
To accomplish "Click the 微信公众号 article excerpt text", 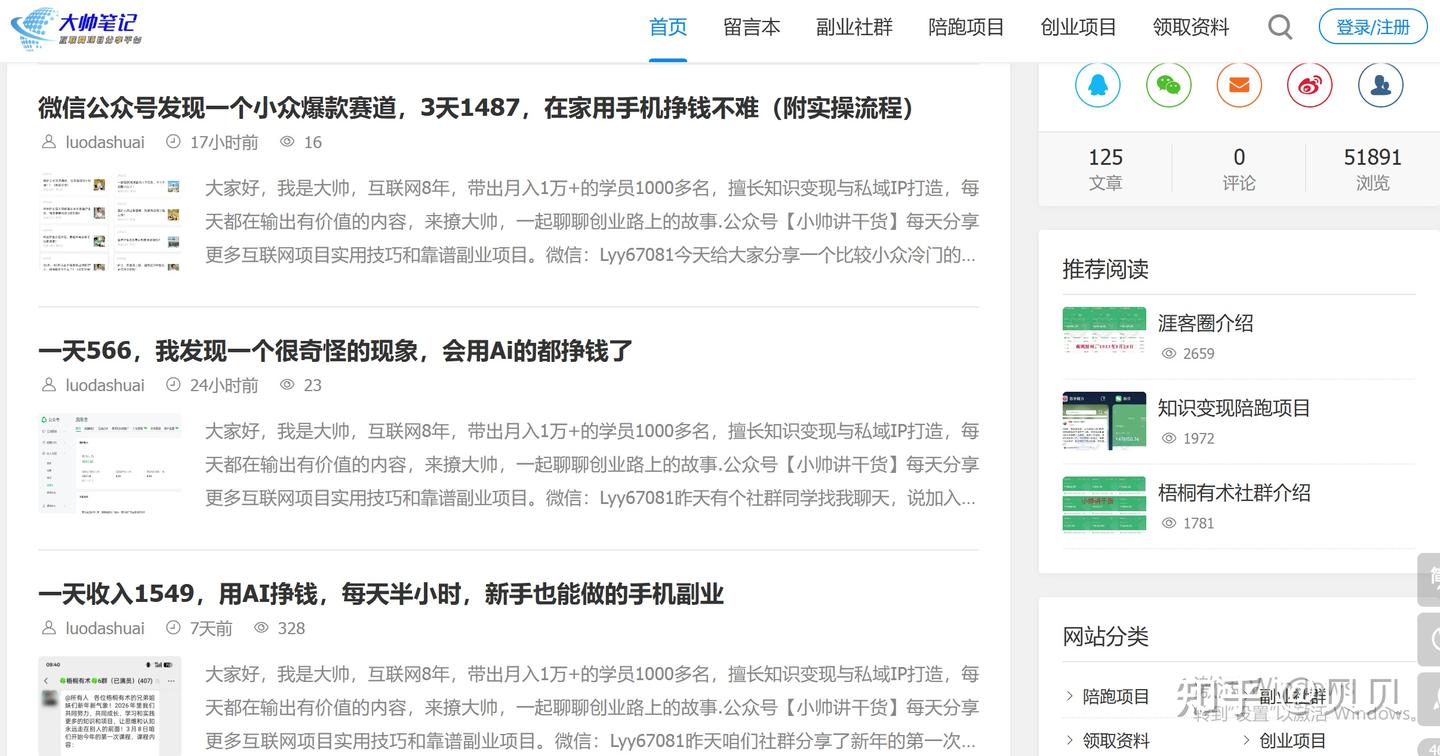I will pos(592,221).
